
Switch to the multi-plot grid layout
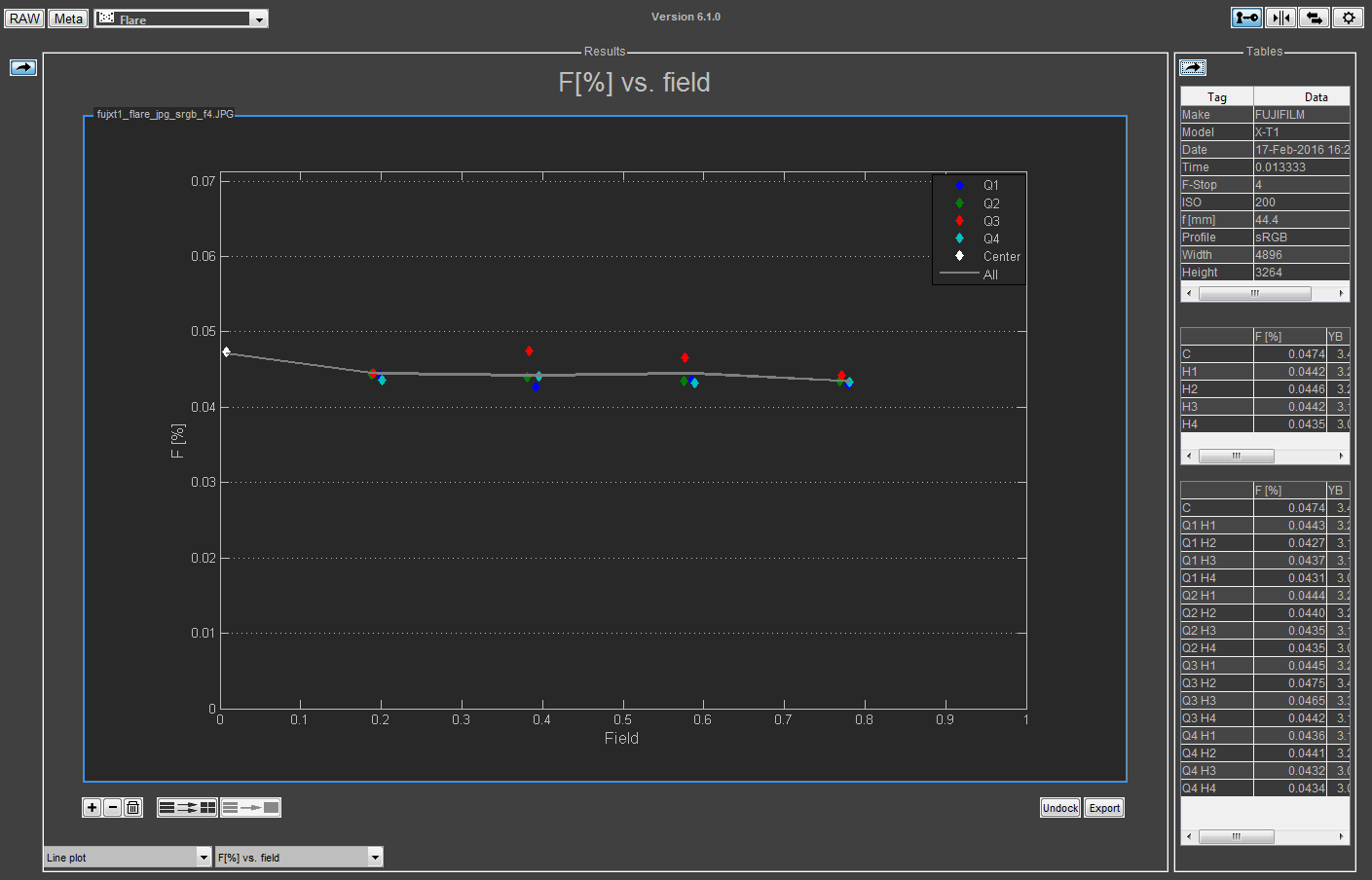tap(187, 807)
